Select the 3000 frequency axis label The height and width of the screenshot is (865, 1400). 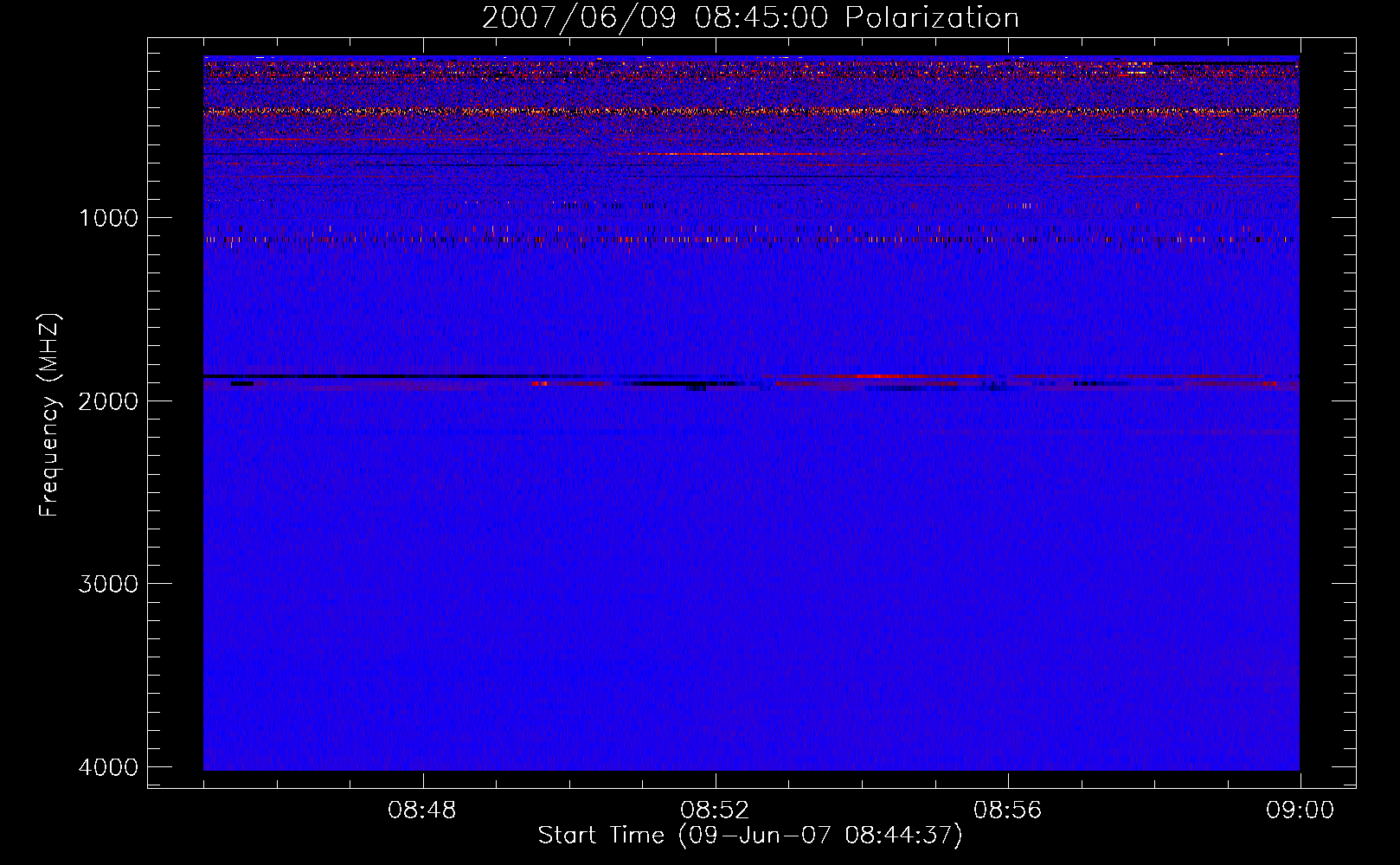click(108, 584)
